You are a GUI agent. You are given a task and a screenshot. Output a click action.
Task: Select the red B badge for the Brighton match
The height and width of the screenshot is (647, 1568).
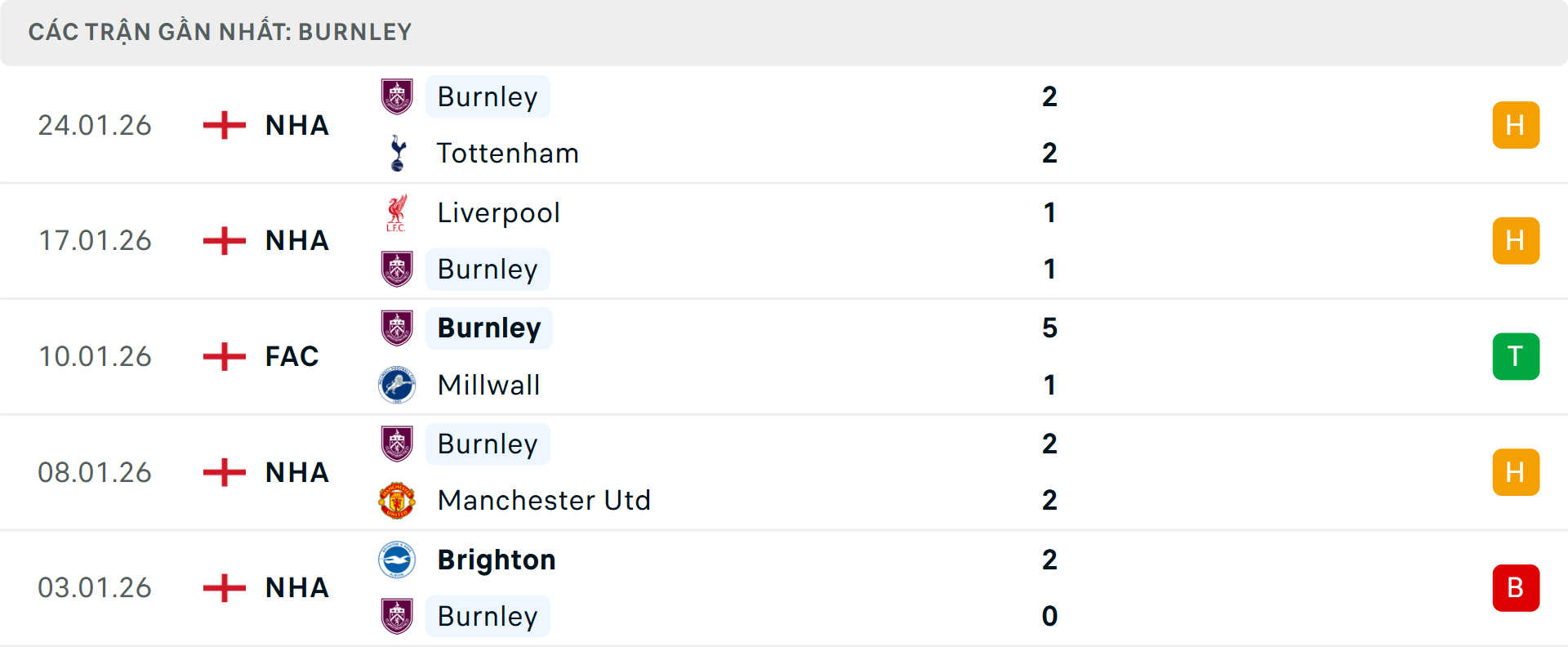[1516, 587]
